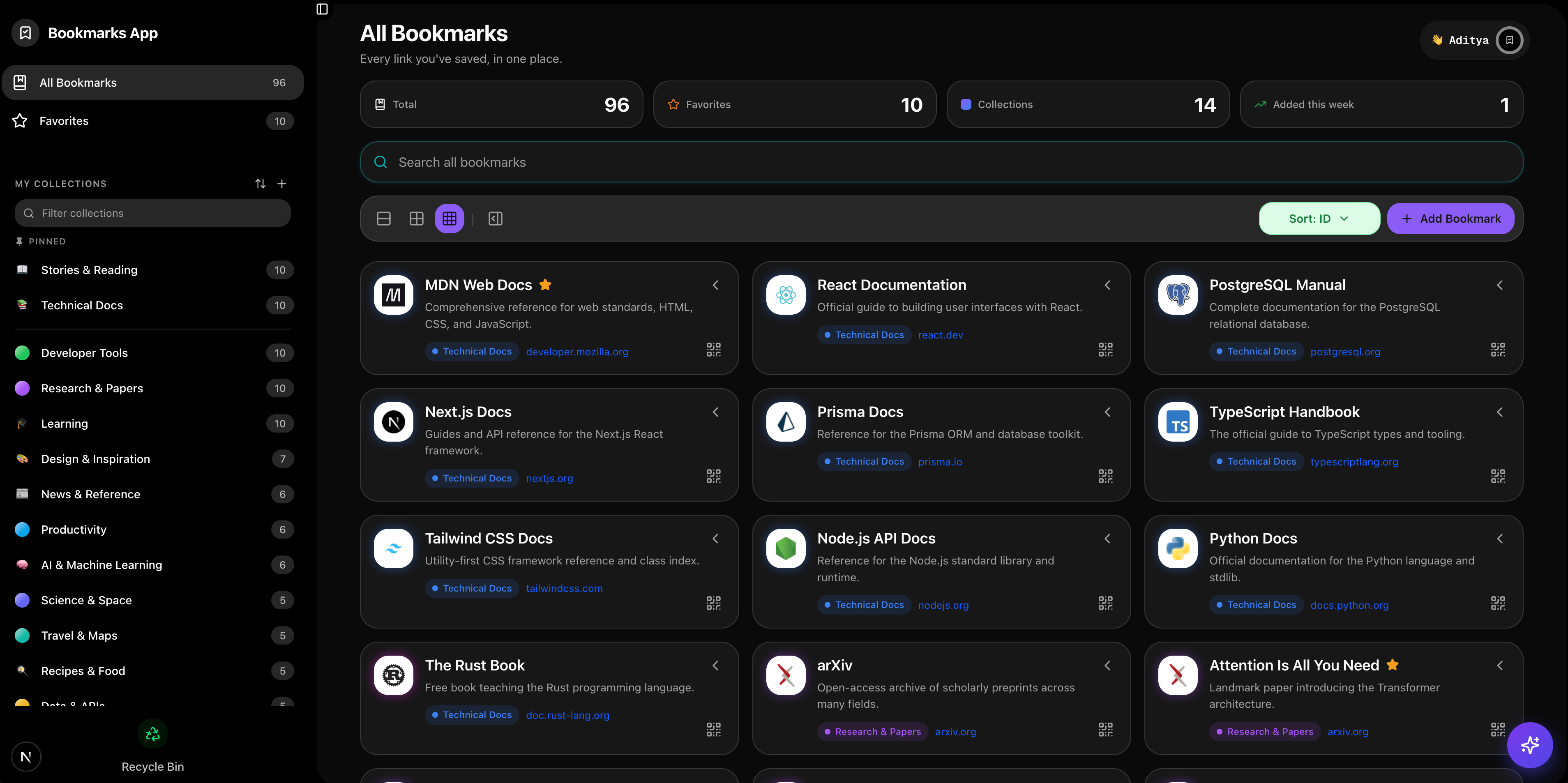Screen dimensions: 1568x783
Task: Switch to list view layout
Action: tap(383, 219)
